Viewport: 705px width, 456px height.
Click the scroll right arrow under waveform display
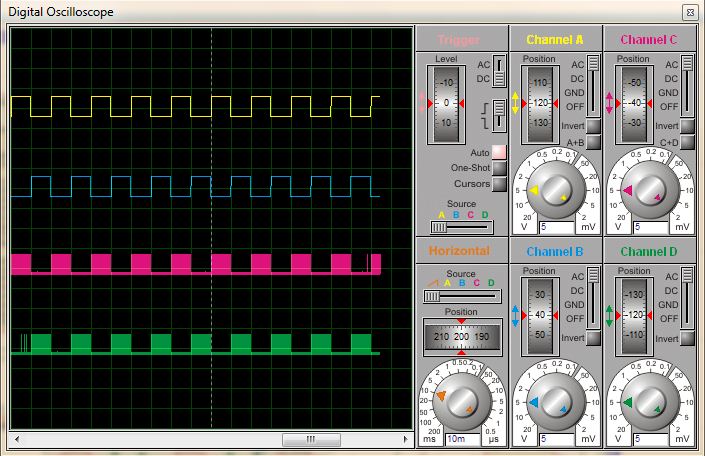pyautogui.click(x=405, y=439)
